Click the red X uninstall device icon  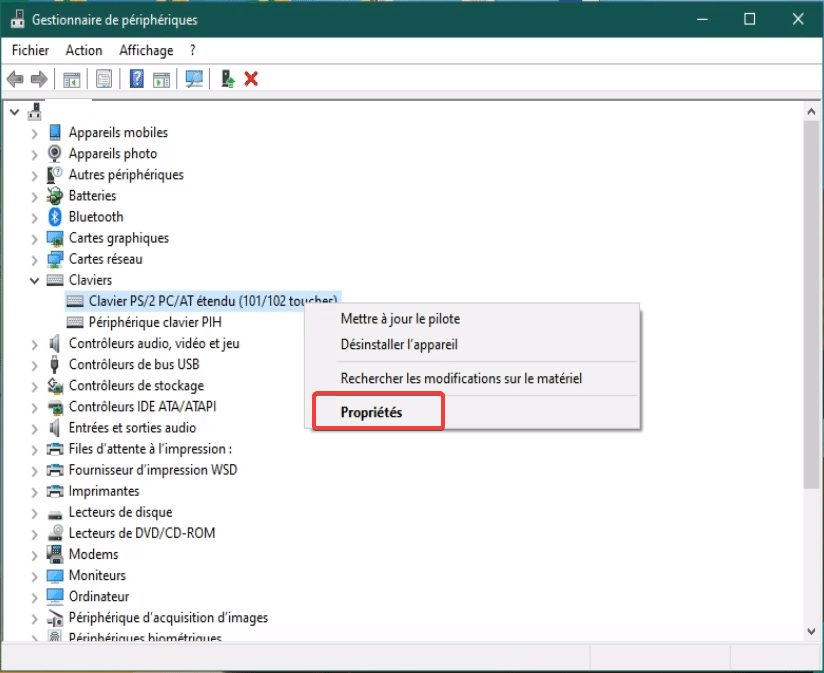coord(251,79)
